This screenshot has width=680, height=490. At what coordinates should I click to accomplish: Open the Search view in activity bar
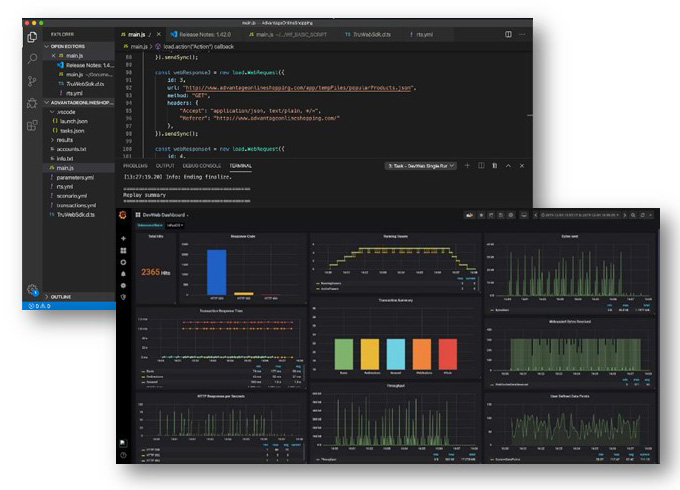coord(32,60)
